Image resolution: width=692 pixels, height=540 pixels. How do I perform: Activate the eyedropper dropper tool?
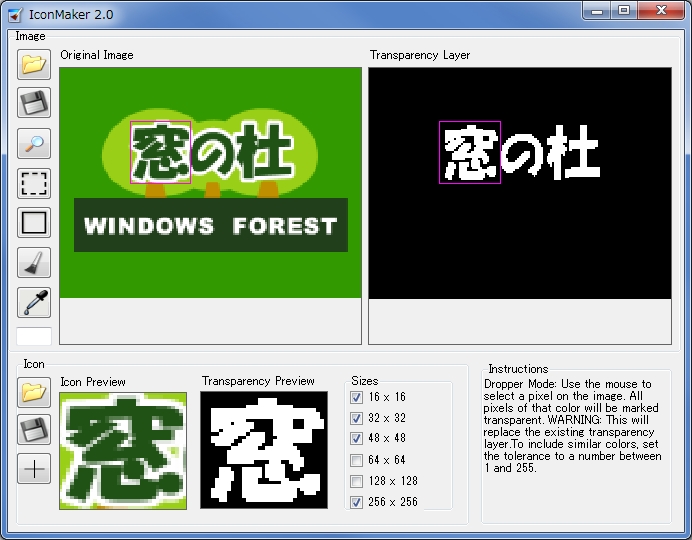[x=34, y=302]
